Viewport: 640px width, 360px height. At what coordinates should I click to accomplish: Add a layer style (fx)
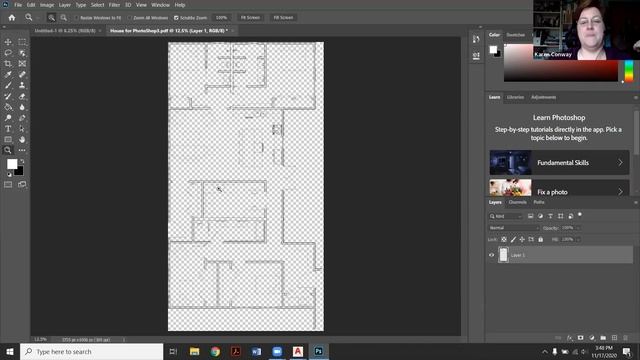[570, 338]
